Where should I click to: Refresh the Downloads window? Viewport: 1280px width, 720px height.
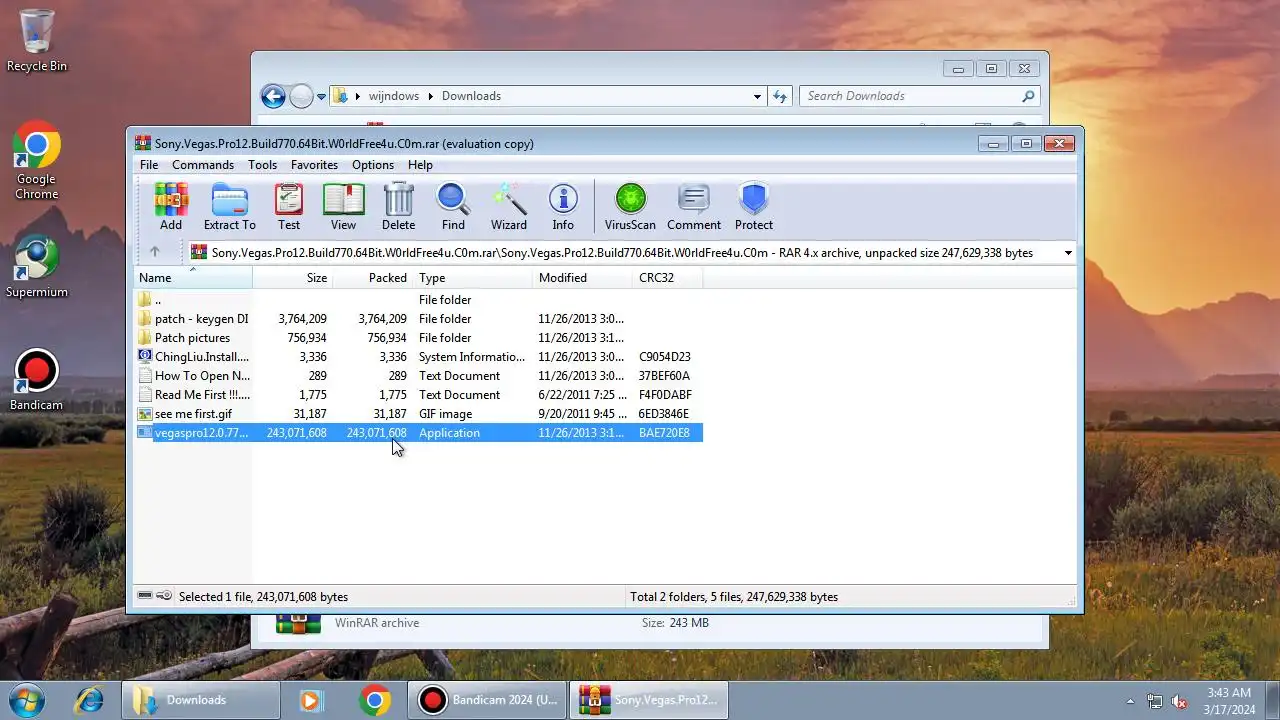tap(780, 96)
